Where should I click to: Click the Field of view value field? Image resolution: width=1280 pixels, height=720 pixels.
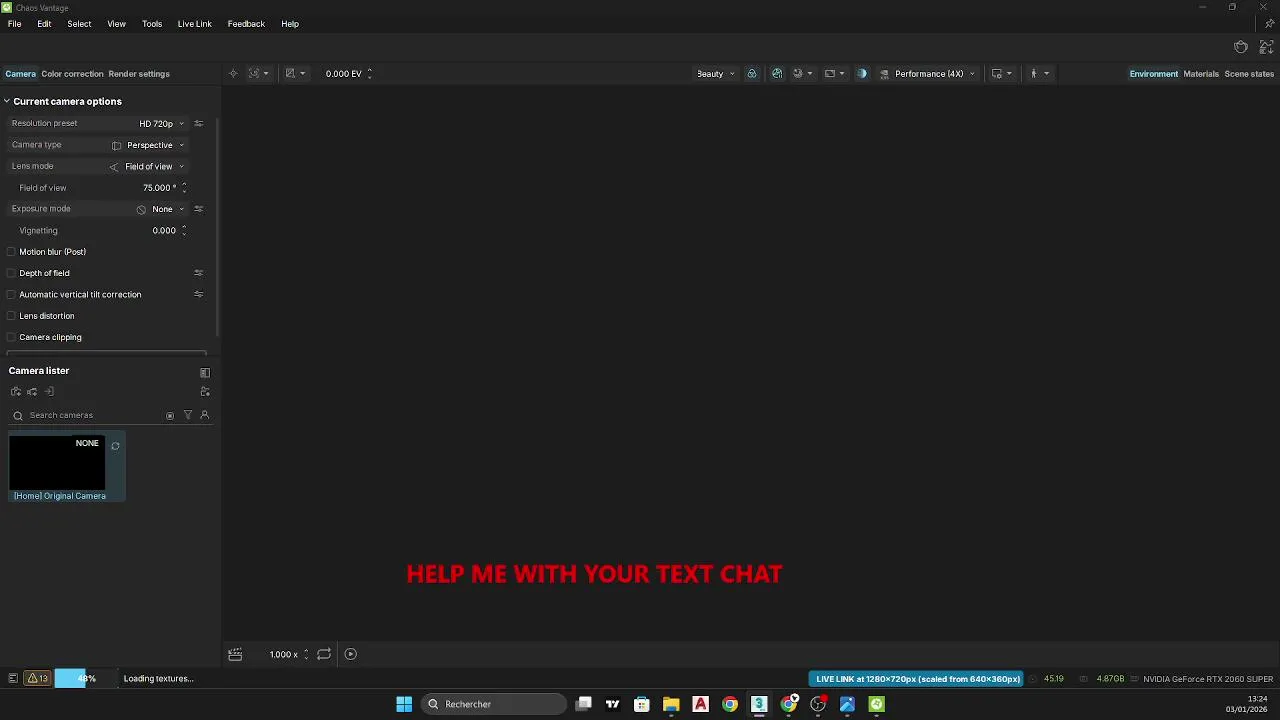click(x=158, y=188)
